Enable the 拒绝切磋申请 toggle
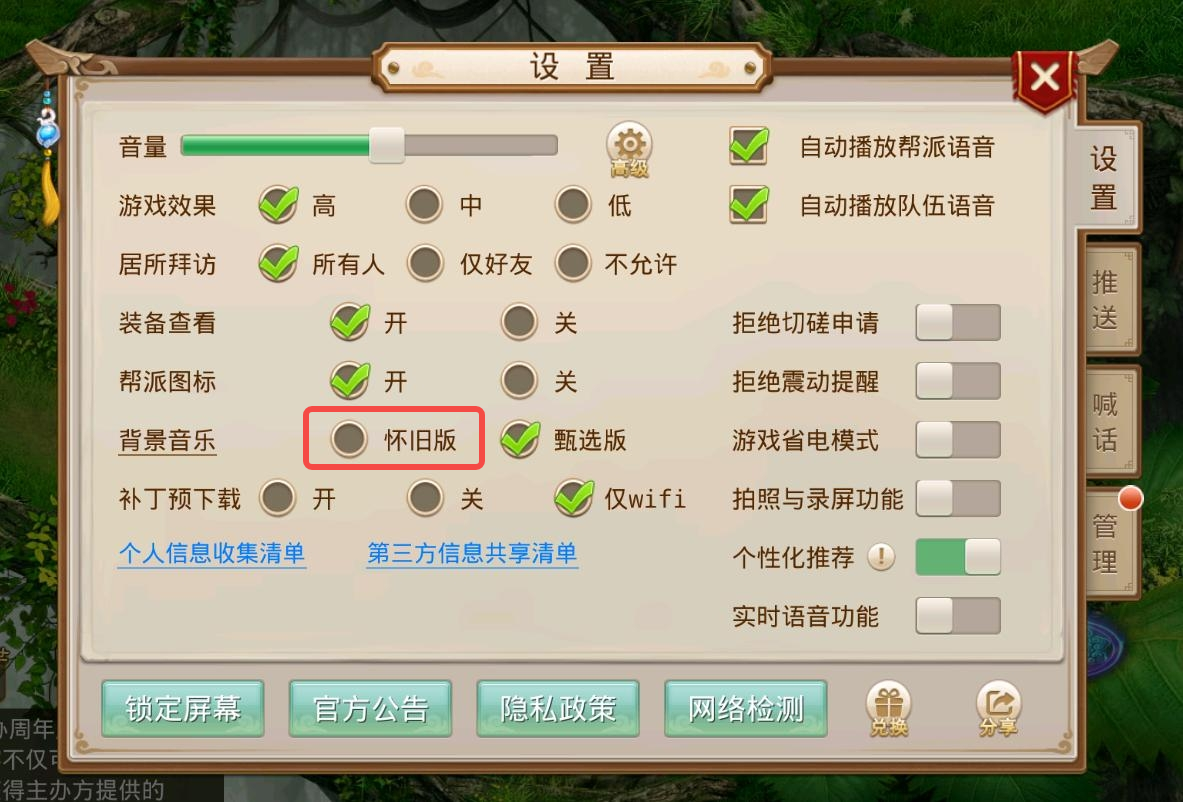Screen dimensions: 1183x802 pos(958,323)
